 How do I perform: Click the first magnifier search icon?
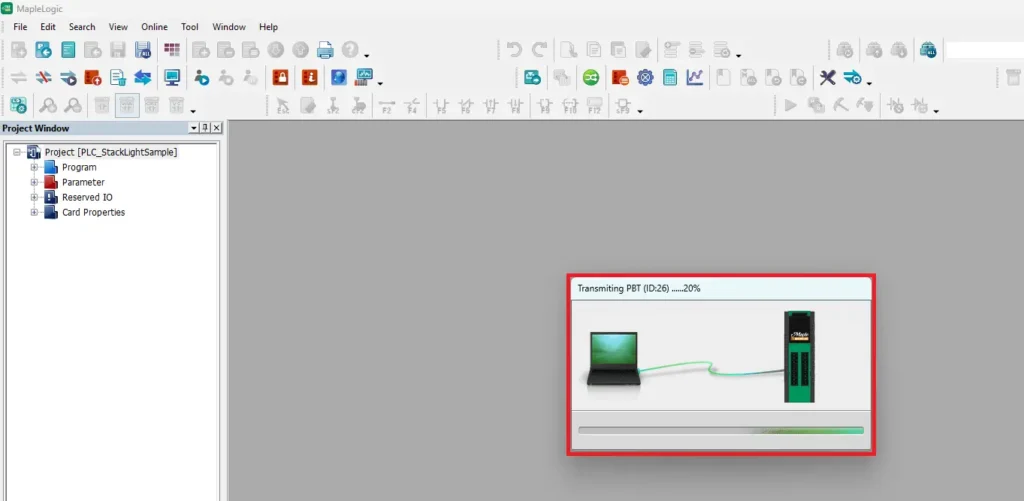click(x=48, y=105)
